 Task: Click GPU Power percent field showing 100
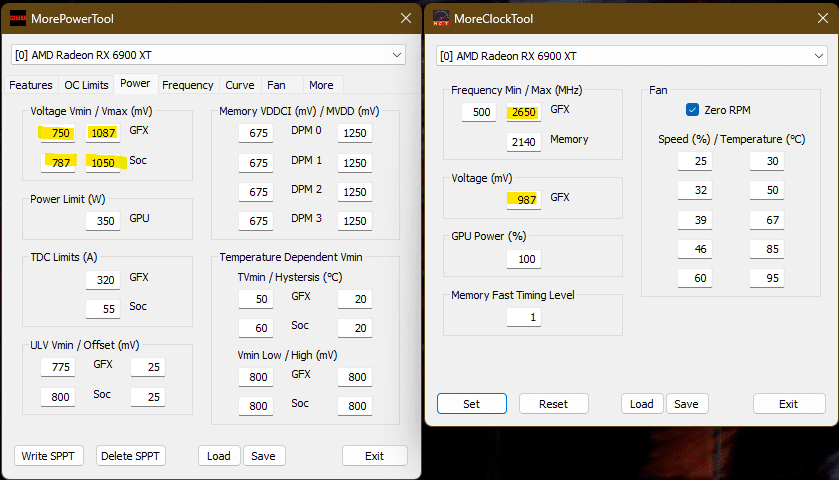[524, 259]
